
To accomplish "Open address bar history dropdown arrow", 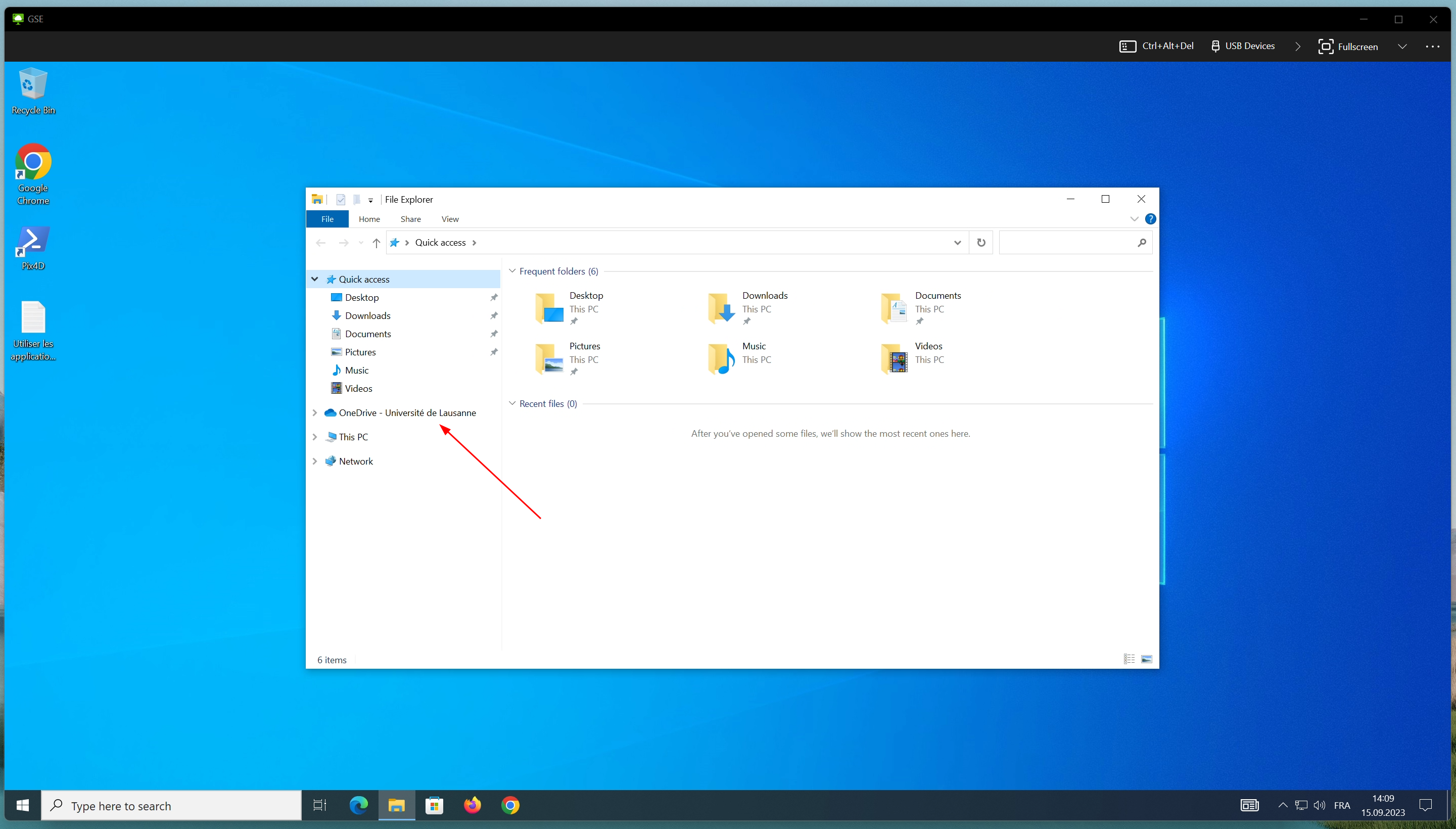I will tap(957, 243).
